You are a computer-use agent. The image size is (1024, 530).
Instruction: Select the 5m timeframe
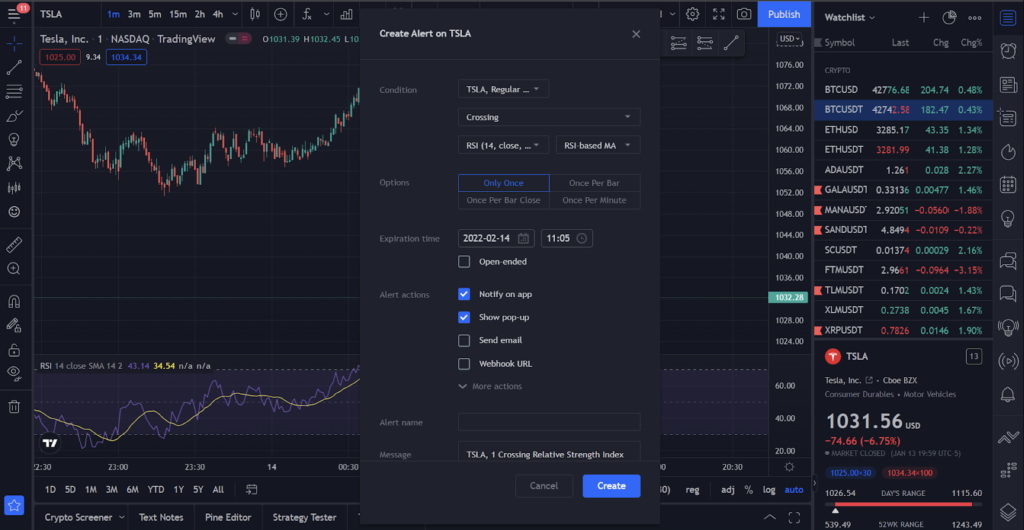(x=155, y=14)
